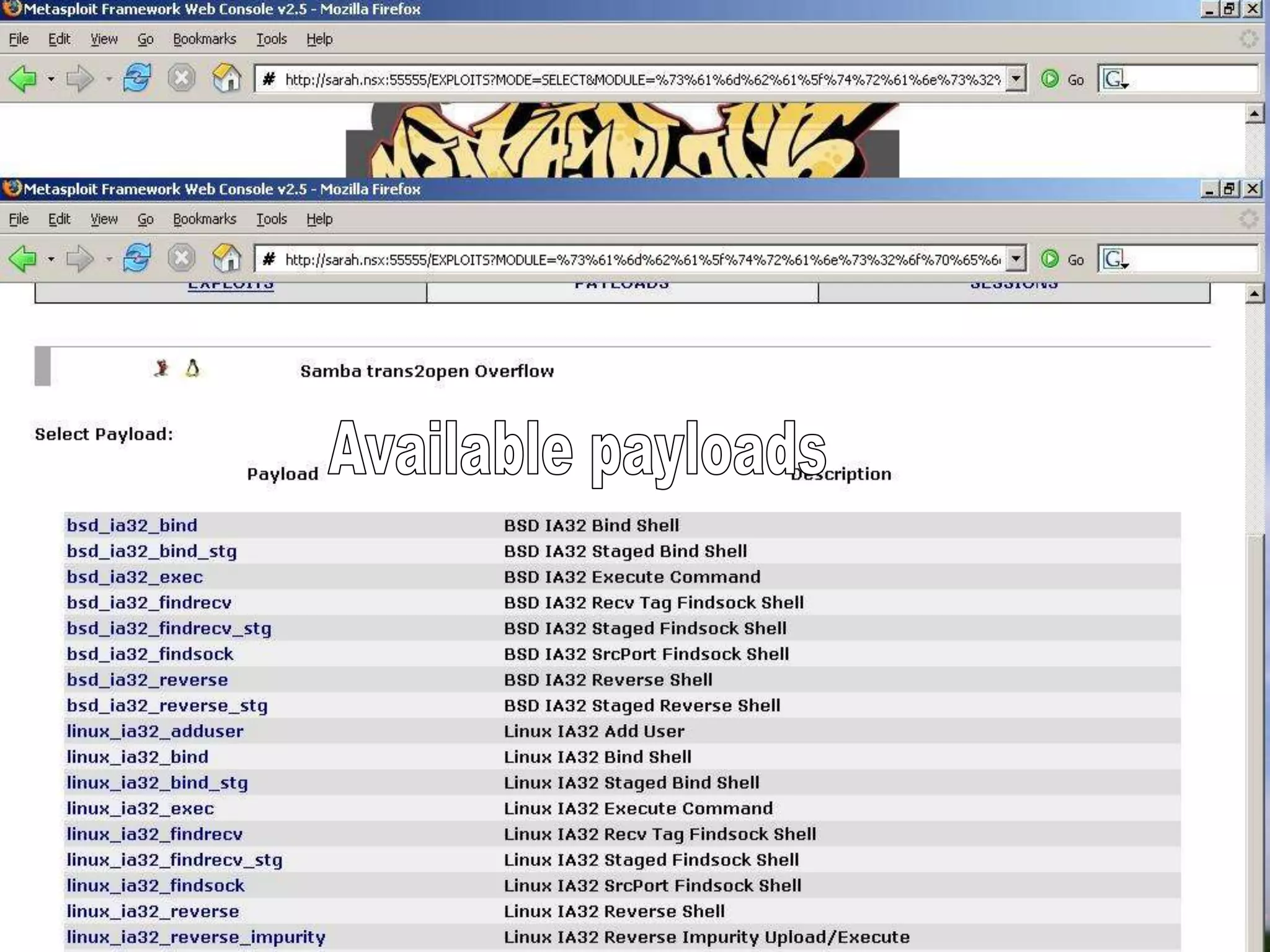The image size is (1270, 952).
Task: Click Home icon in upper browser window
Action: click(226, 79)
